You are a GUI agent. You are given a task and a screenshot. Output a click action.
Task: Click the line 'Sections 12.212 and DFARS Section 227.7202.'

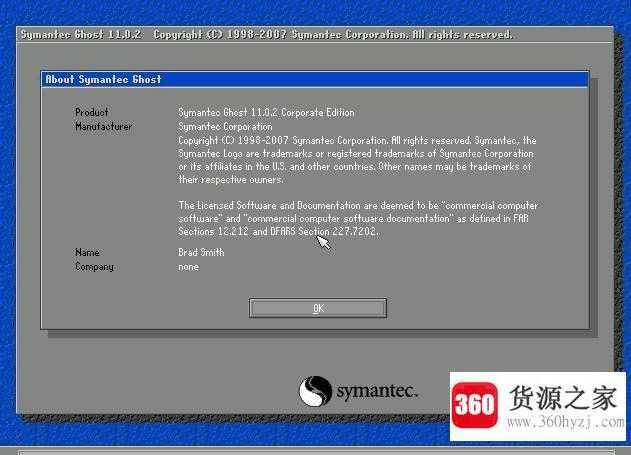[x=278, y=231]
